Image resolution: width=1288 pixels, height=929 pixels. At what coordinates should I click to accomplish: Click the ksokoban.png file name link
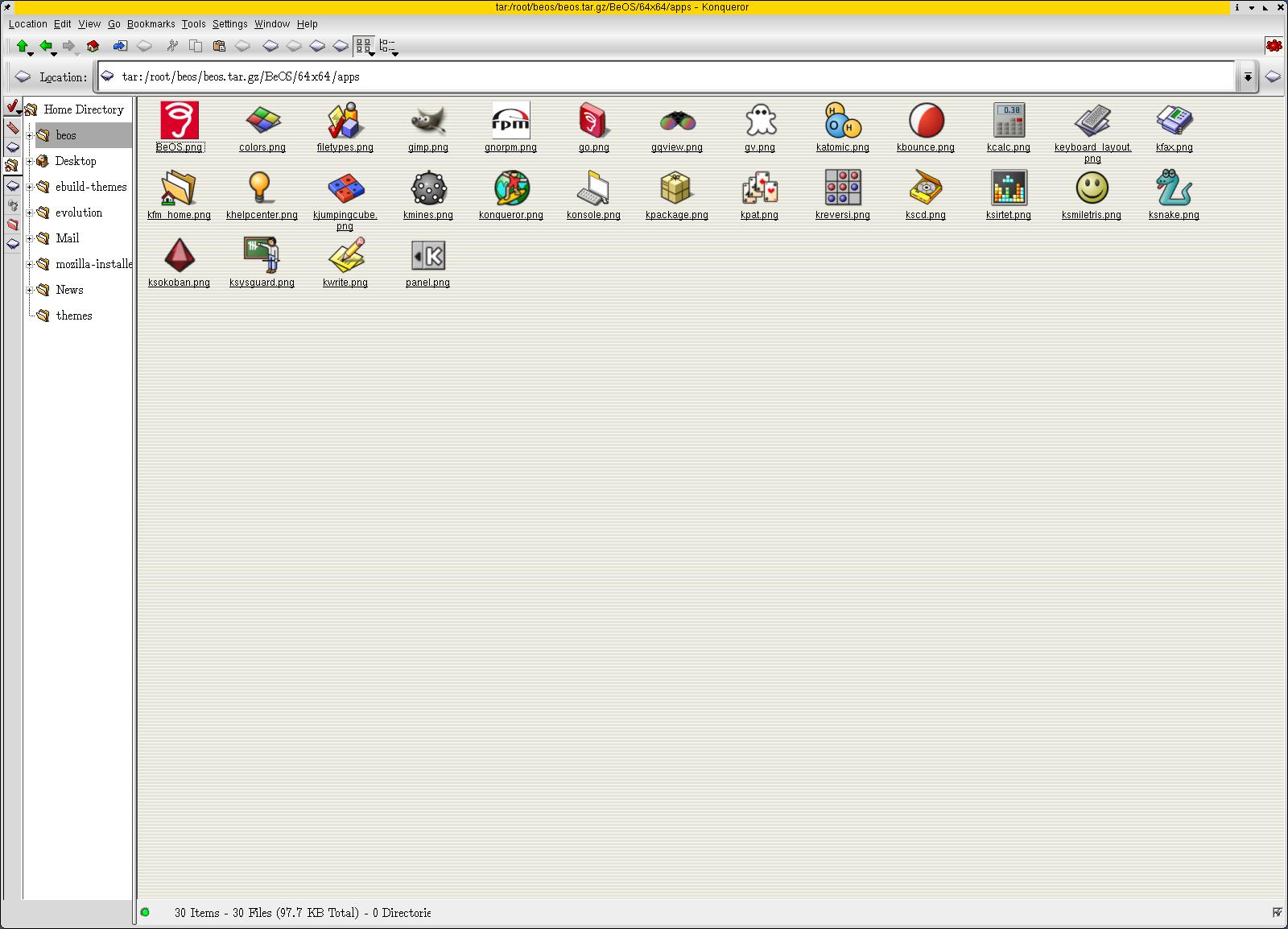[x=179, y=283]
